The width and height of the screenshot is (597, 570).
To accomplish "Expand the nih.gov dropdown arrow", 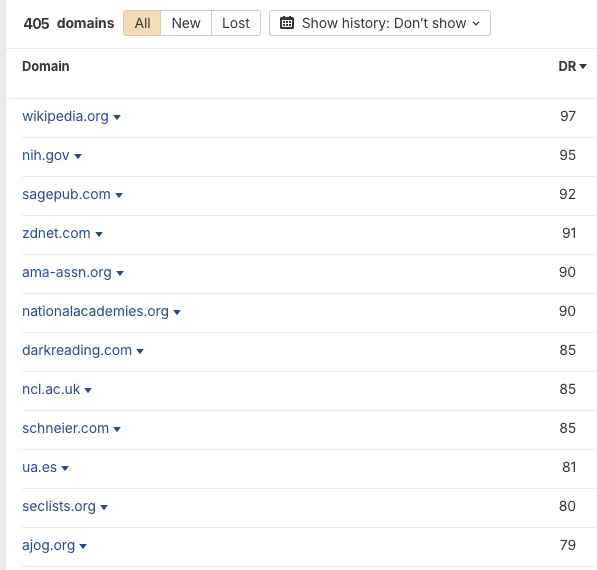I will coord(78,156).
